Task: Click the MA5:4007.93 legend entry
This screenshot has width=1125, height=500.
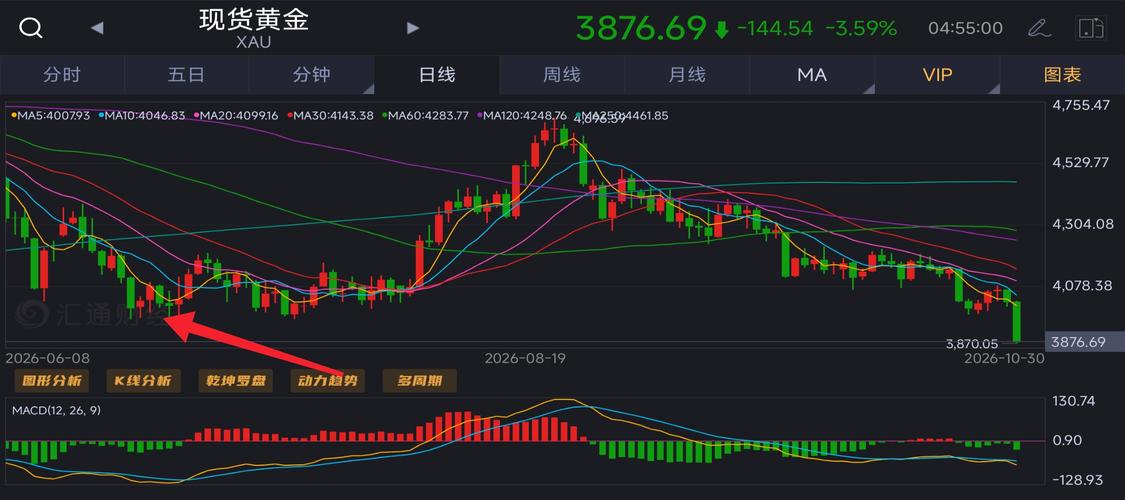Action: tap(51, 115)
